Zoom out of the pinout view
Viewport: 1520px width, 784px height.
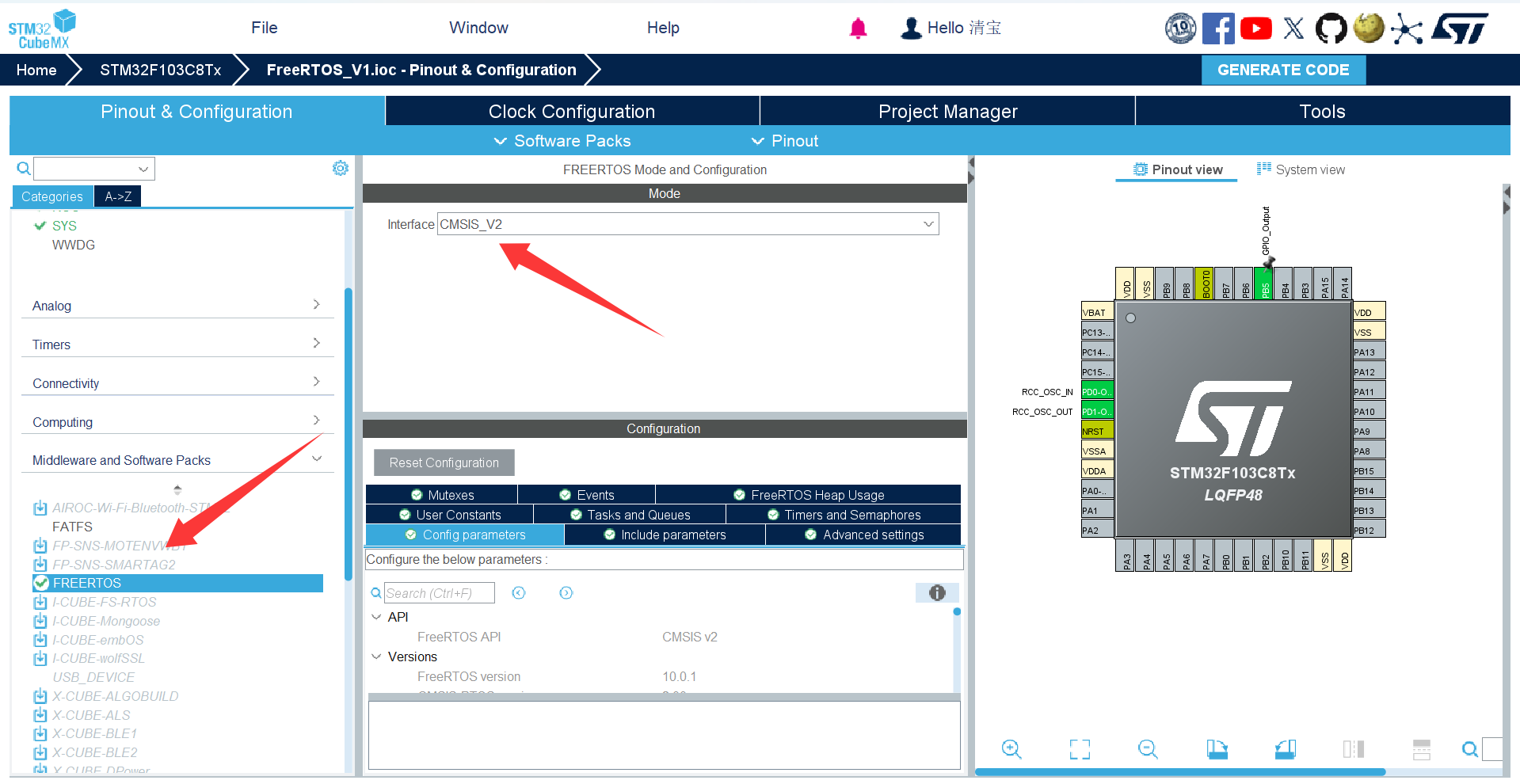point(1148,748)
